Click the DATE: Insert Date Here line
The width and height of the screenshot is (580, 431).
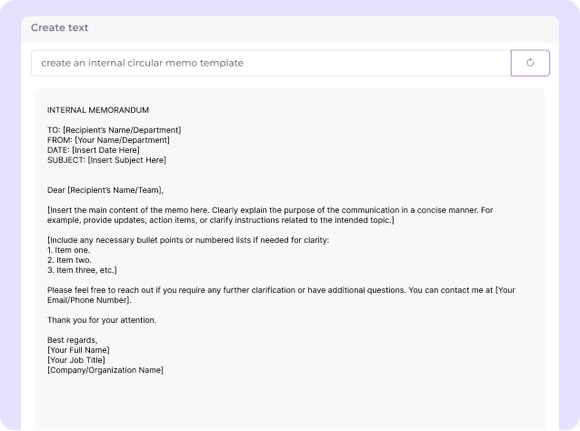pyautogui.click(x=93, y=150)
